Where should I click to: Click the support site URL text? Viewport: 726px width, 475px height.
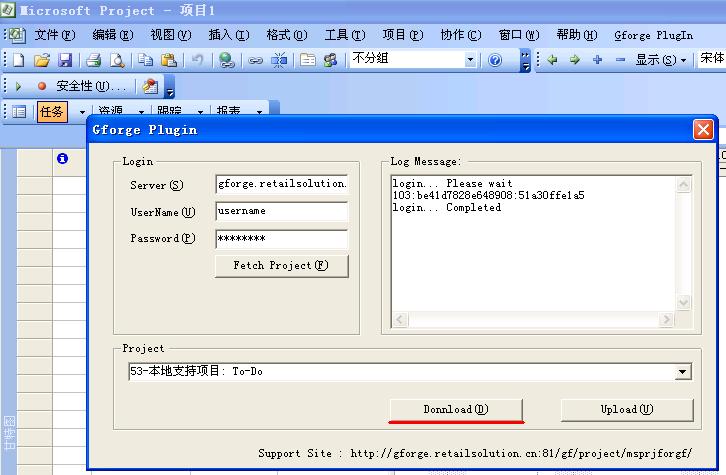click(521, 453)
